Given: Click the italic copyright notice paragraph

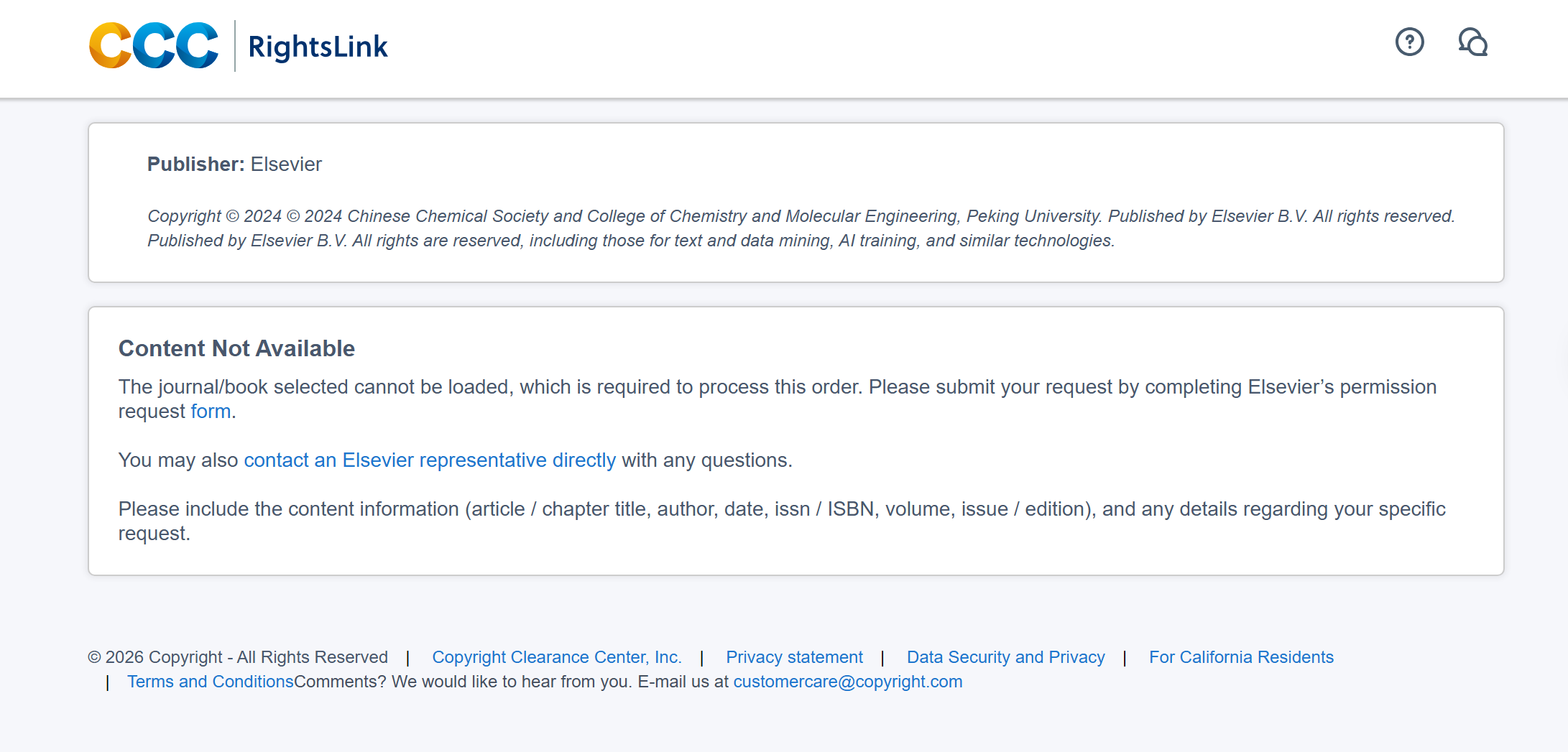Looking at the screenshot, I should pos(800,228).
